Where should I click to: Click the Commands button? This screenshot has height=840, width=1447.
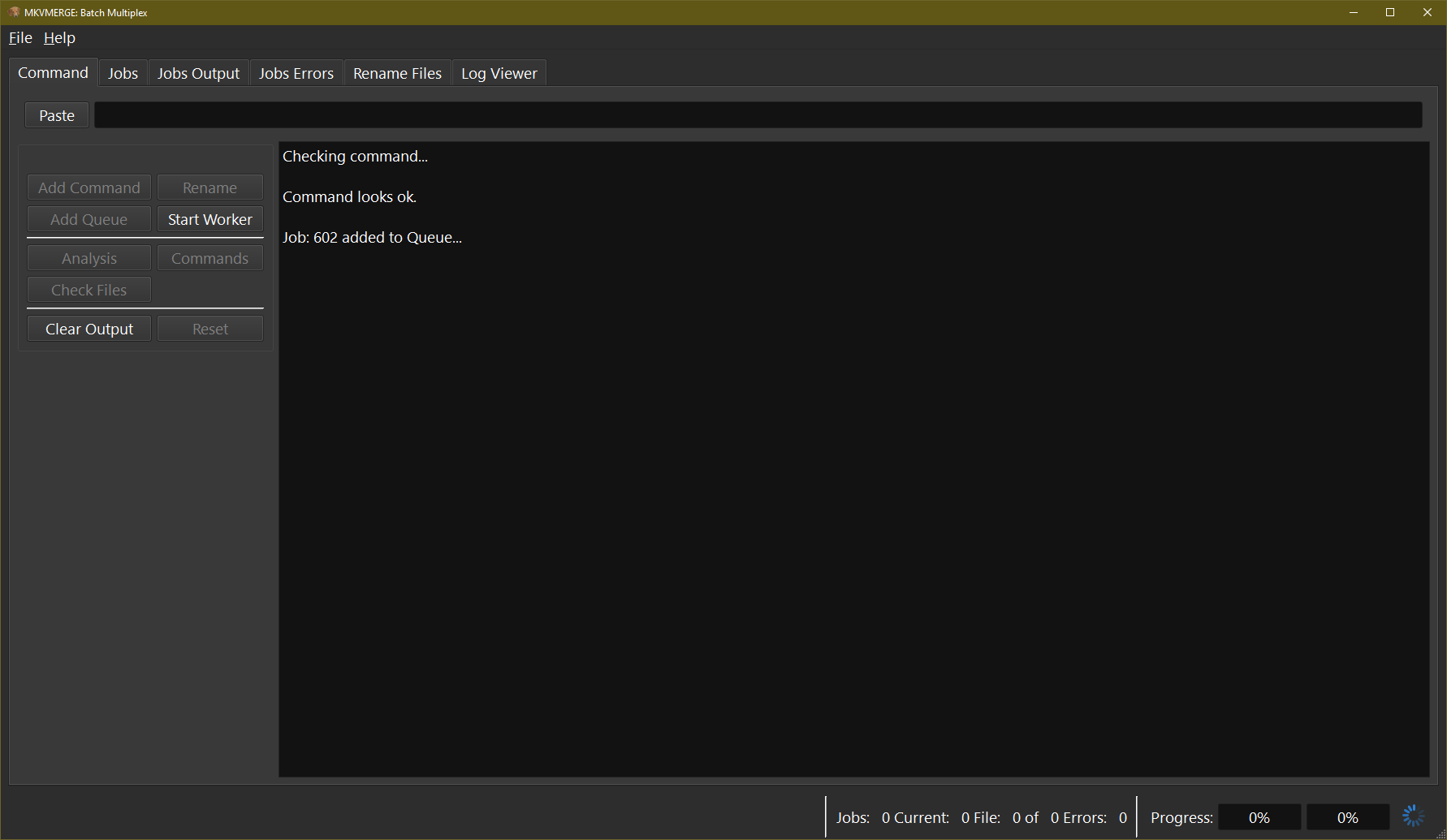210,258
